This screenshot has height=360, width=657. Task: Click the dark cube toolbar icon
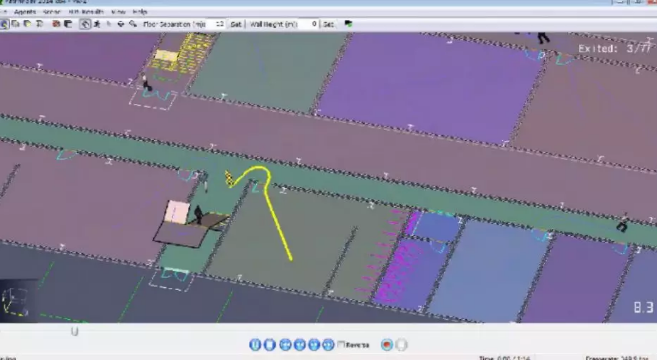[x=67, y=24]
